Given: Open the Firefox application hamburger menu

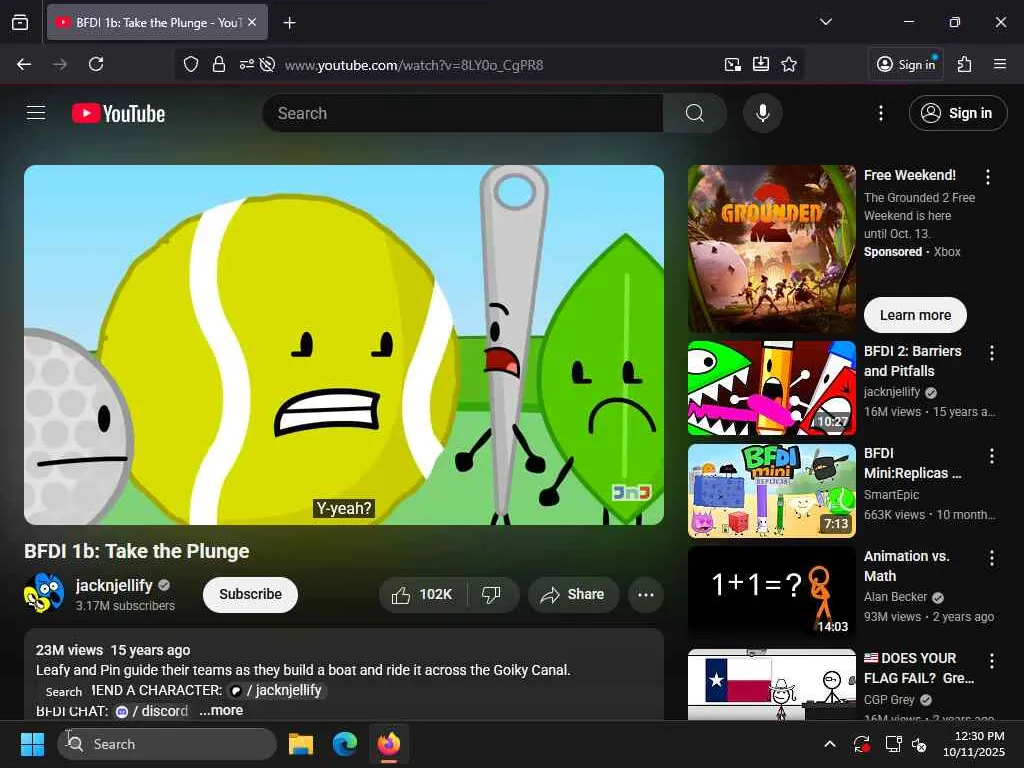Looking at the screenshot, I should click(1000, 64).
